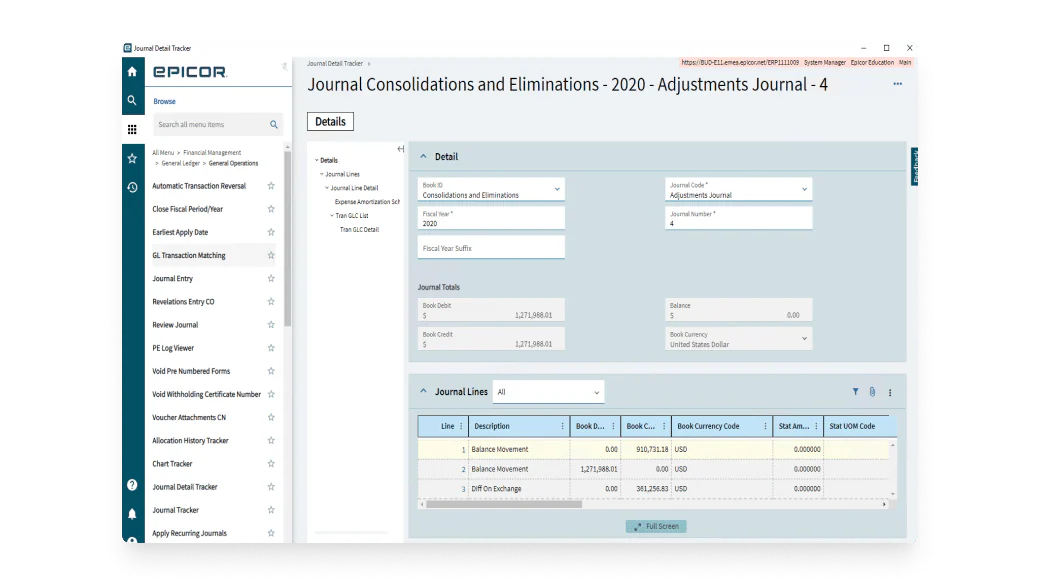This screenshot has height=585, width=1040.
Task: Open page overflow menu at title
Action: [x=897, y=84]
